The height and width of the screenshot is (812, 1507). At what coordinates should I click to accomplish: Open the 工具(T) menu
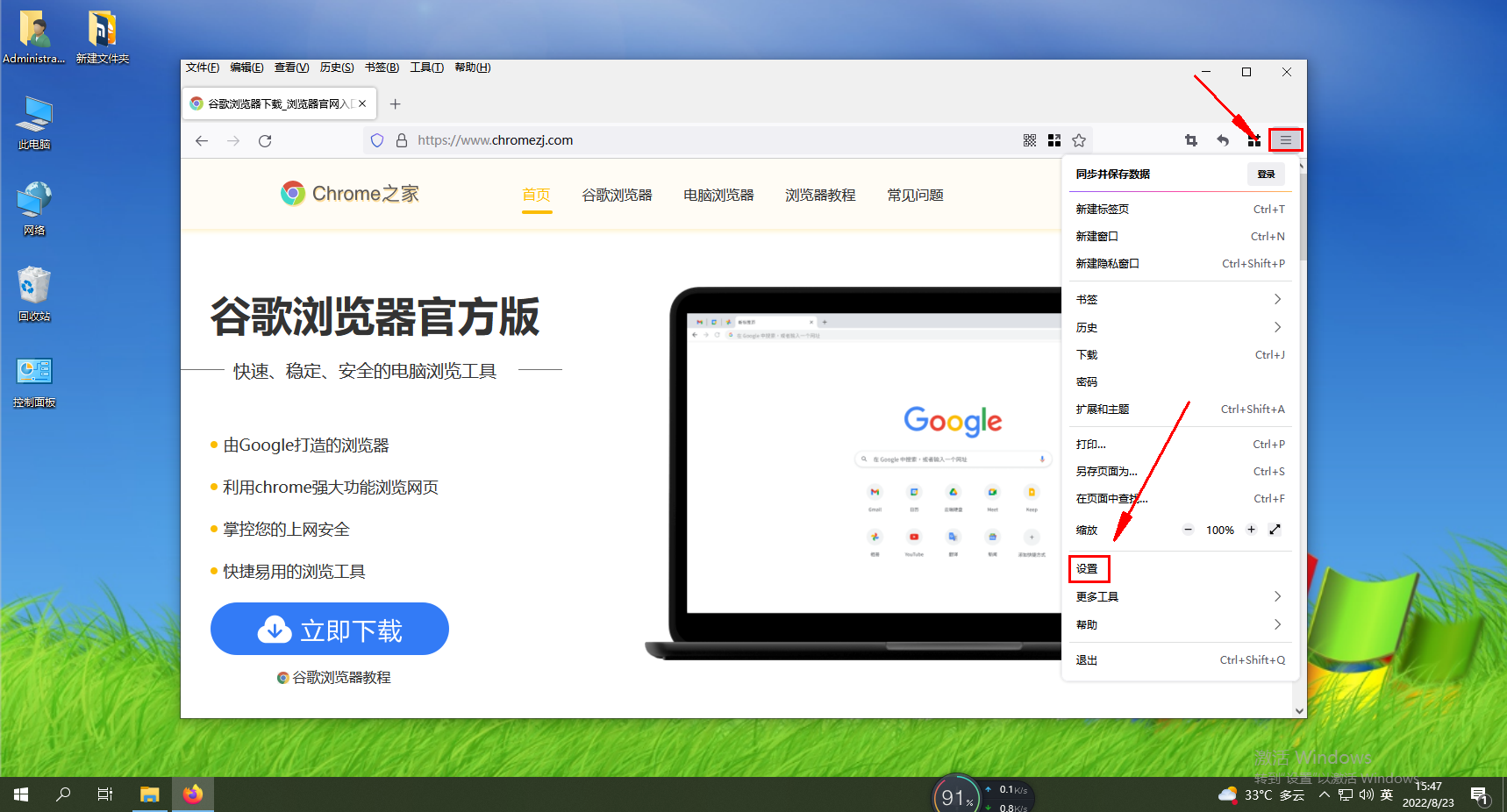pyautogui.click(x=426, y=68)
